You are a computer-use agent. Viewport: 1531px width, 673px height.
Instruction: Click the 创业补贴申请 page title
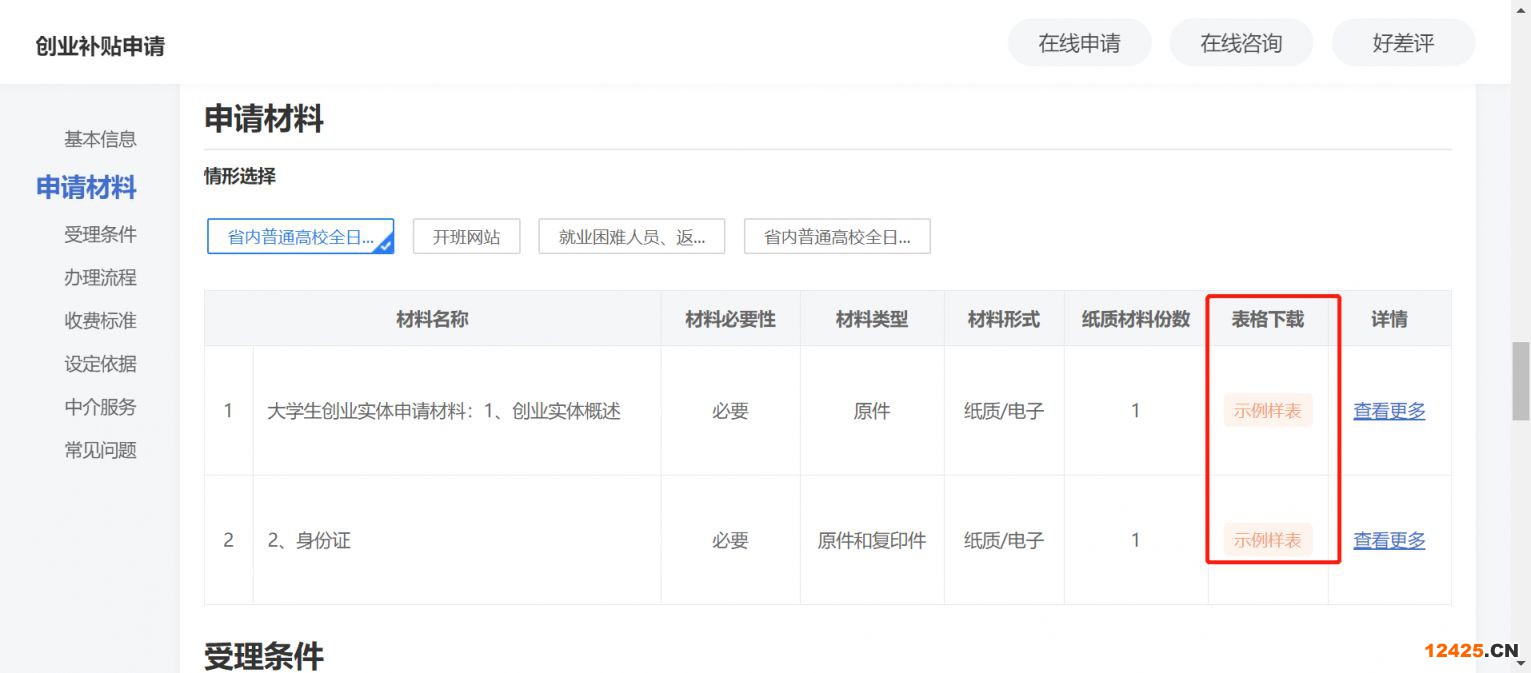click(x=100, y=46)
